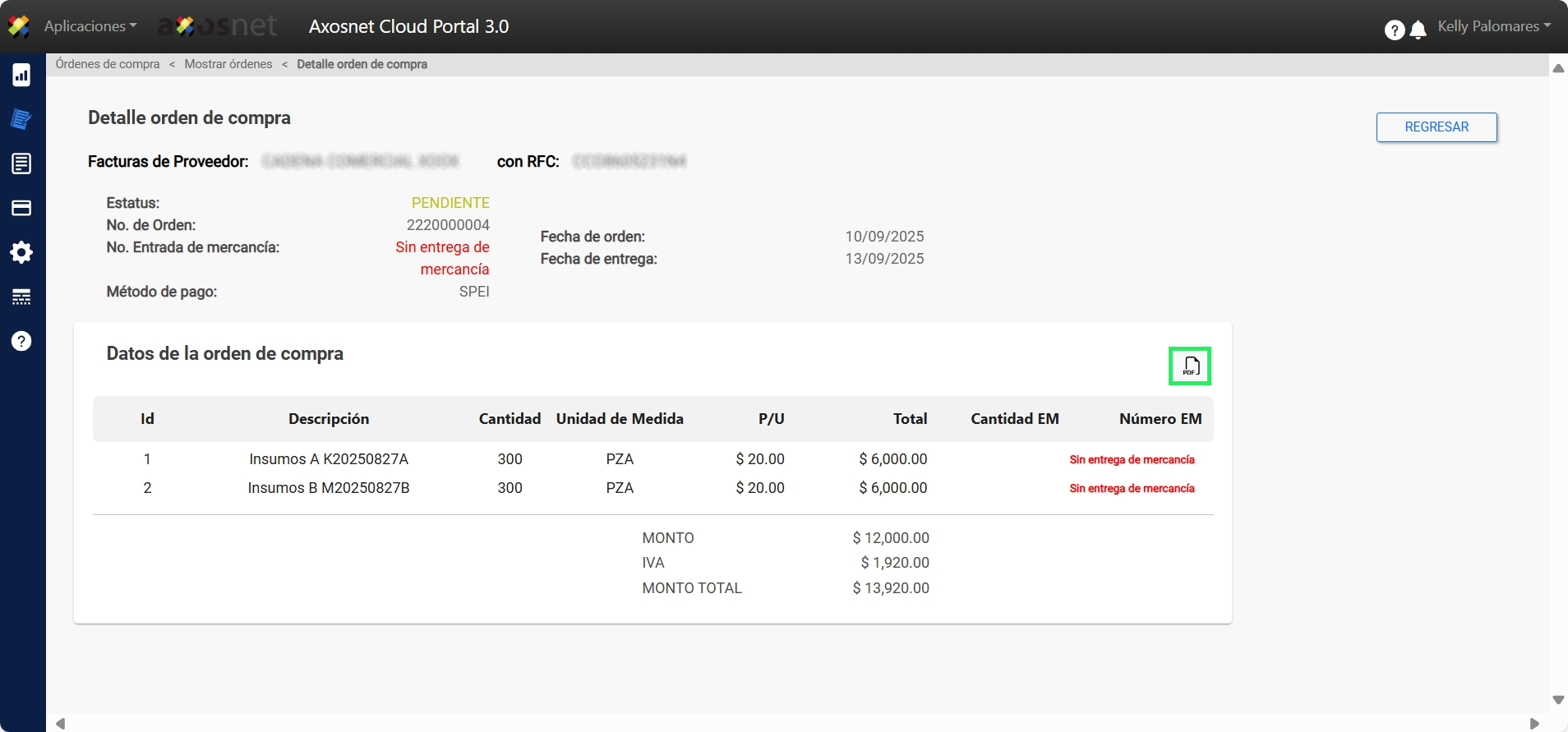This screenshot has width=1568, height=732.
Task: Click the document list sidebar icon
Action: [x=21, y=163]
